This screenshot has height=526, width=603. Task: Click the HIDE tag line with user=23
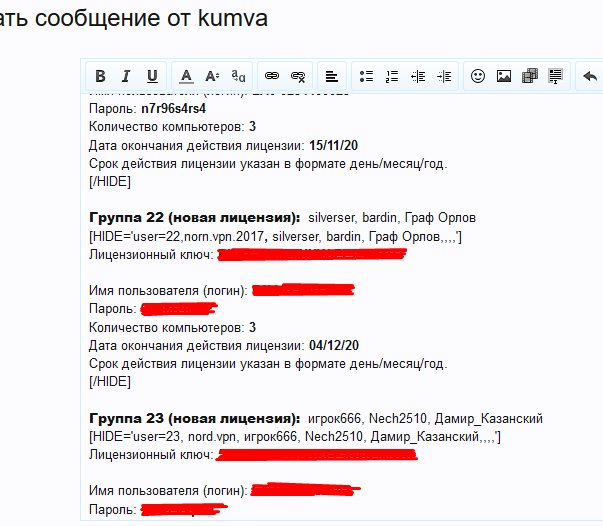tap(295, 436)
